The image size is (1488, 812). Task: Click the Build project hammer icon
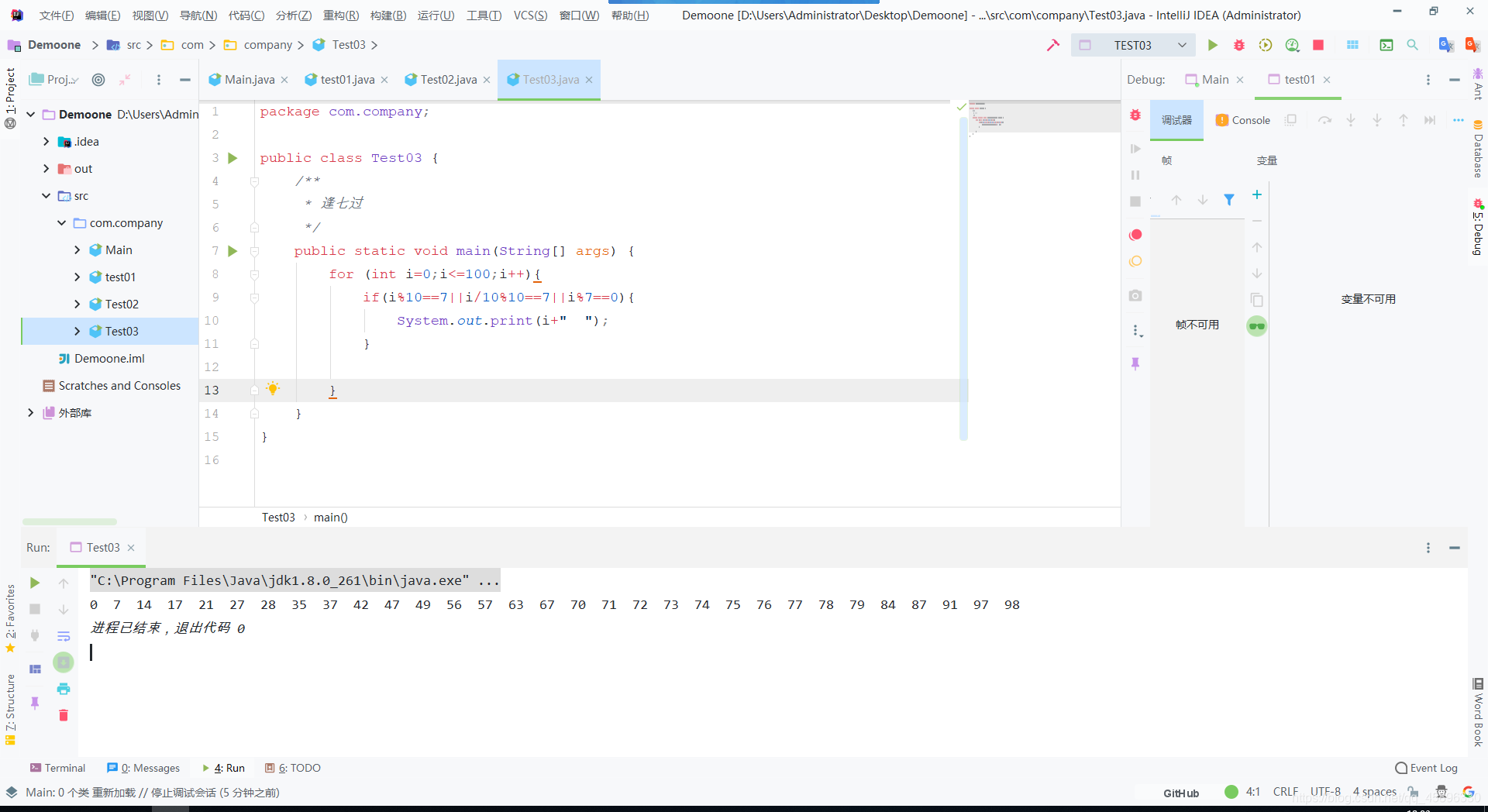pyautogui.click(x=1052, y=45)
